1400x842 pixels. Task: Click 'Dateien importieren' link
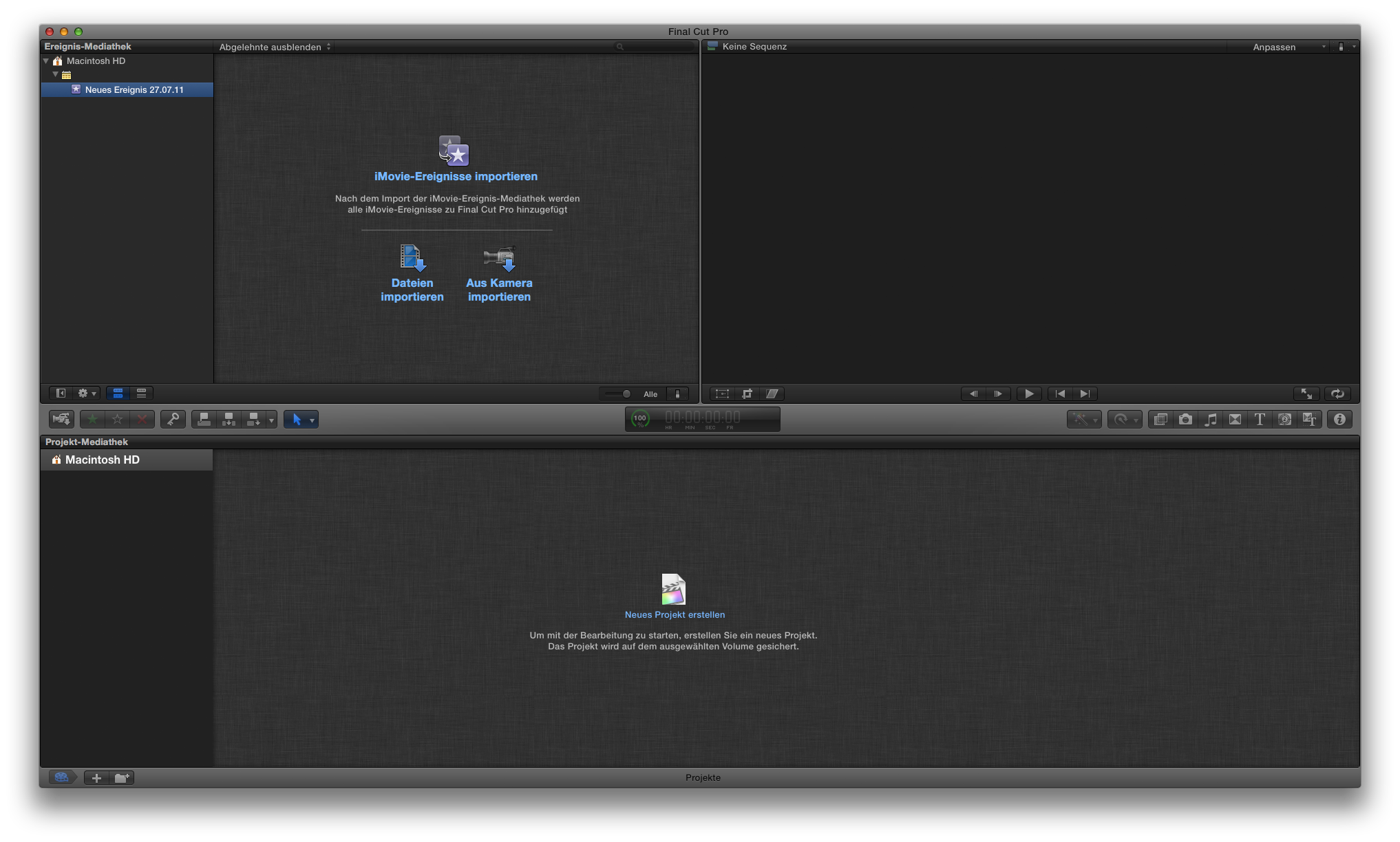coord(412,290)
